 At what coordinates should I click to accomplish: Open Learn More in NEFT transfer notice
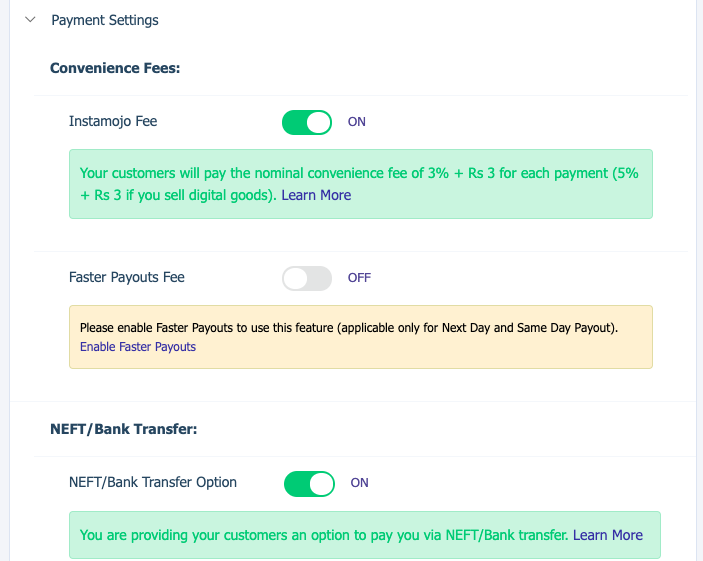pos(608,535)
